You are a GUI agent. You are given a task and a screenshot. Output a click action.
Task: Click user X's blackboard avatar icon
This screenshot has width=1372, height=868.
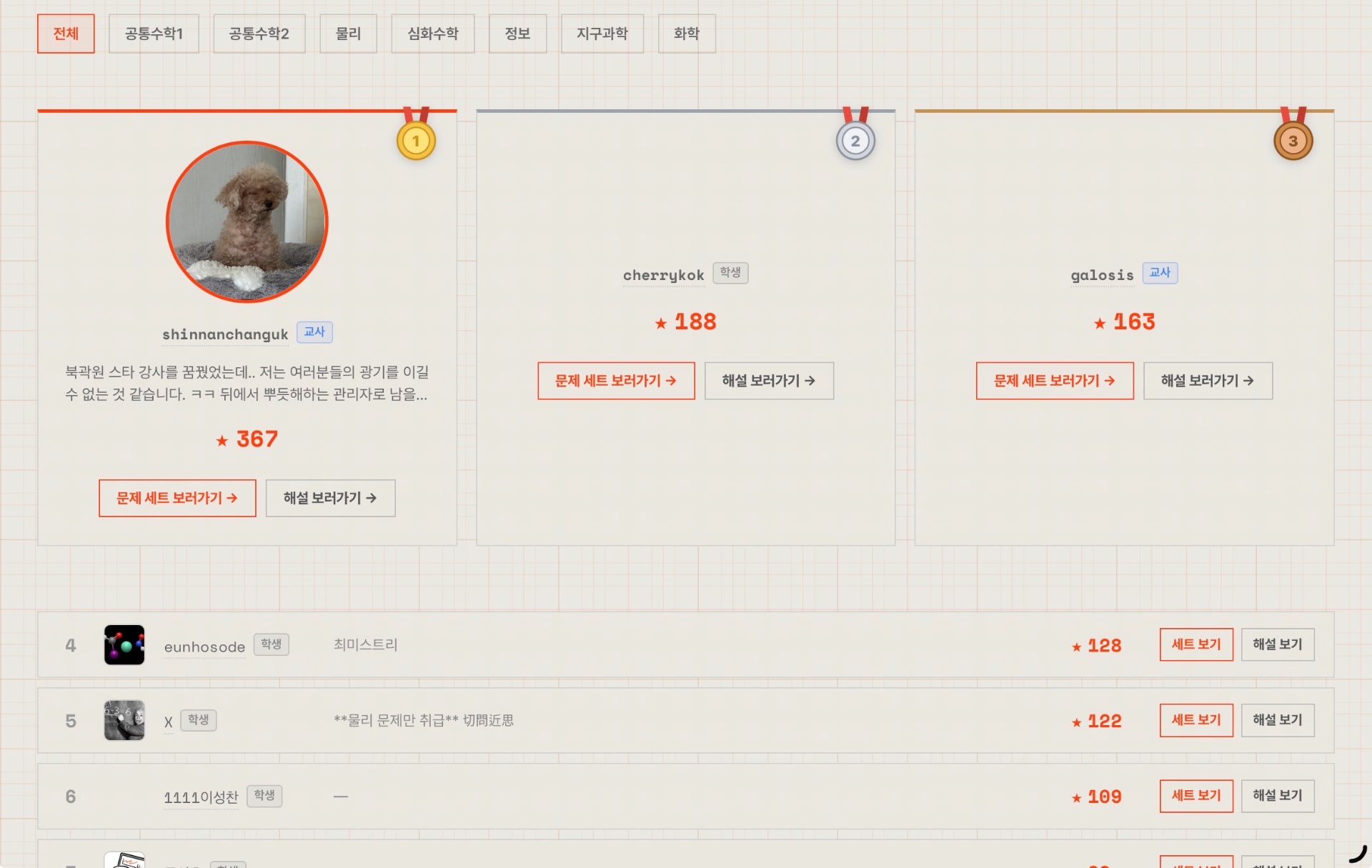click(124, 720)
